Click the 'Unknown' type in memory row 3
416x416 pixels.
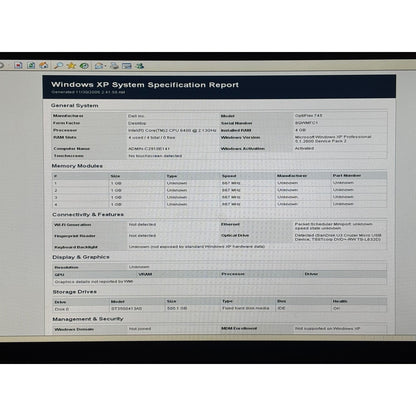tap(177, 197)
